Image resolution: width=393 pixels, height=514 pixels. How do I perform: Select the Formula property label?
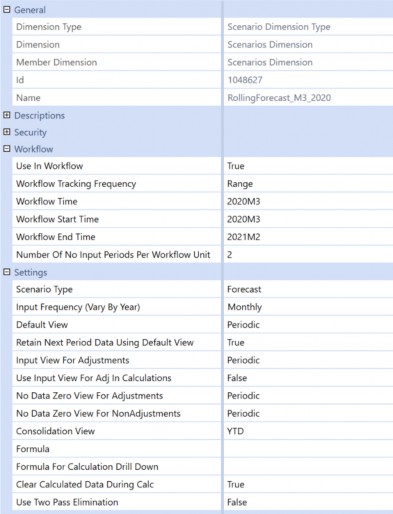[33, 449]
